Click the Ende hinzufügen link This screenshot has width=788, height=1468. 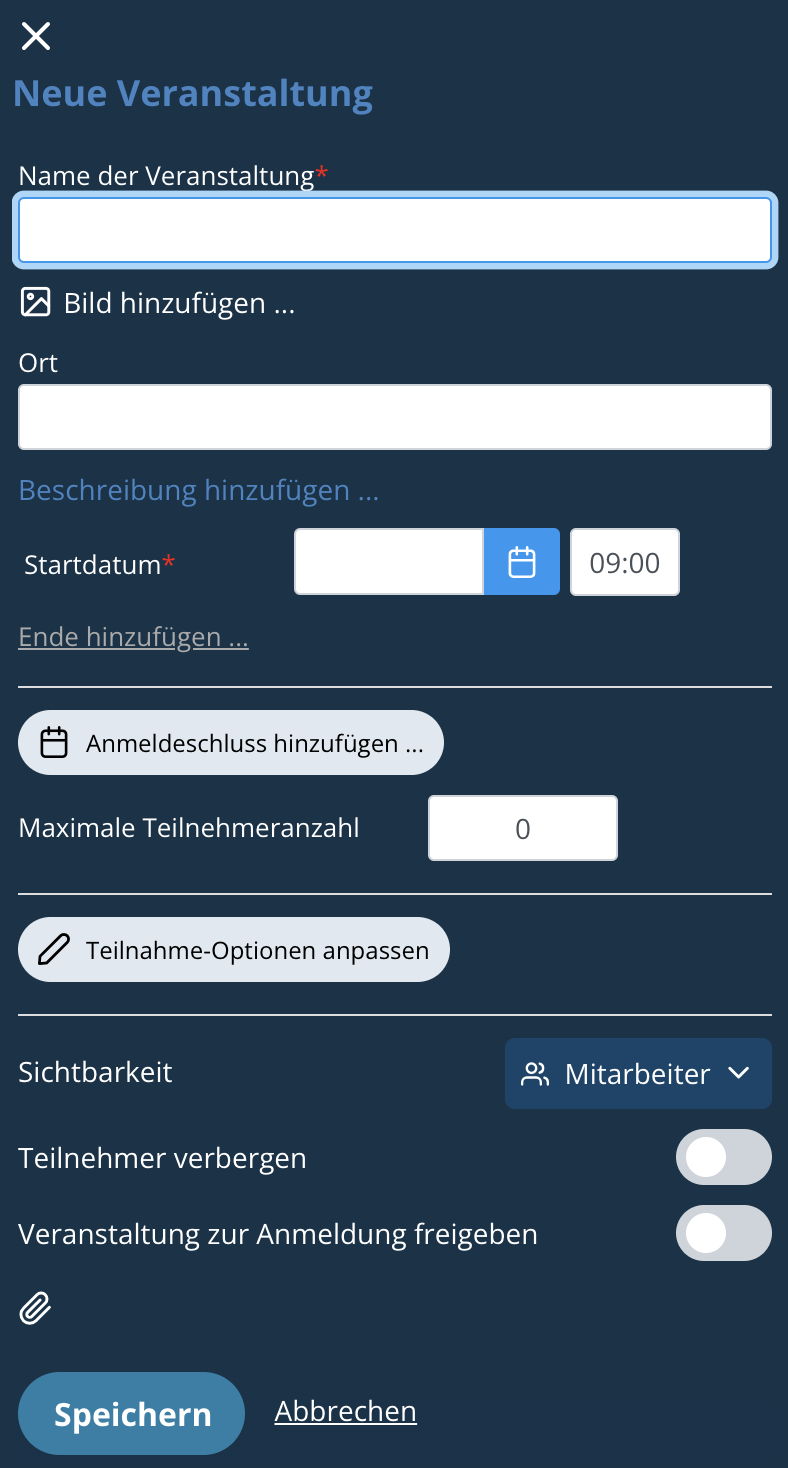pyautogui.click(x=133, y=637)
